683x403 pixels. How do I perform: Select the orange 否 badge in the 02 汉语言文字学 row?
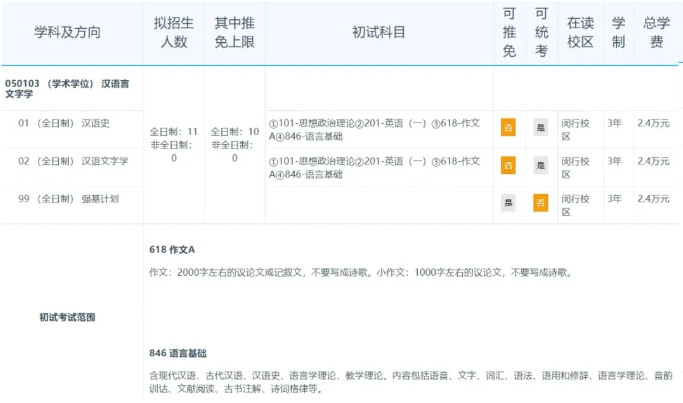click(508, 165)
